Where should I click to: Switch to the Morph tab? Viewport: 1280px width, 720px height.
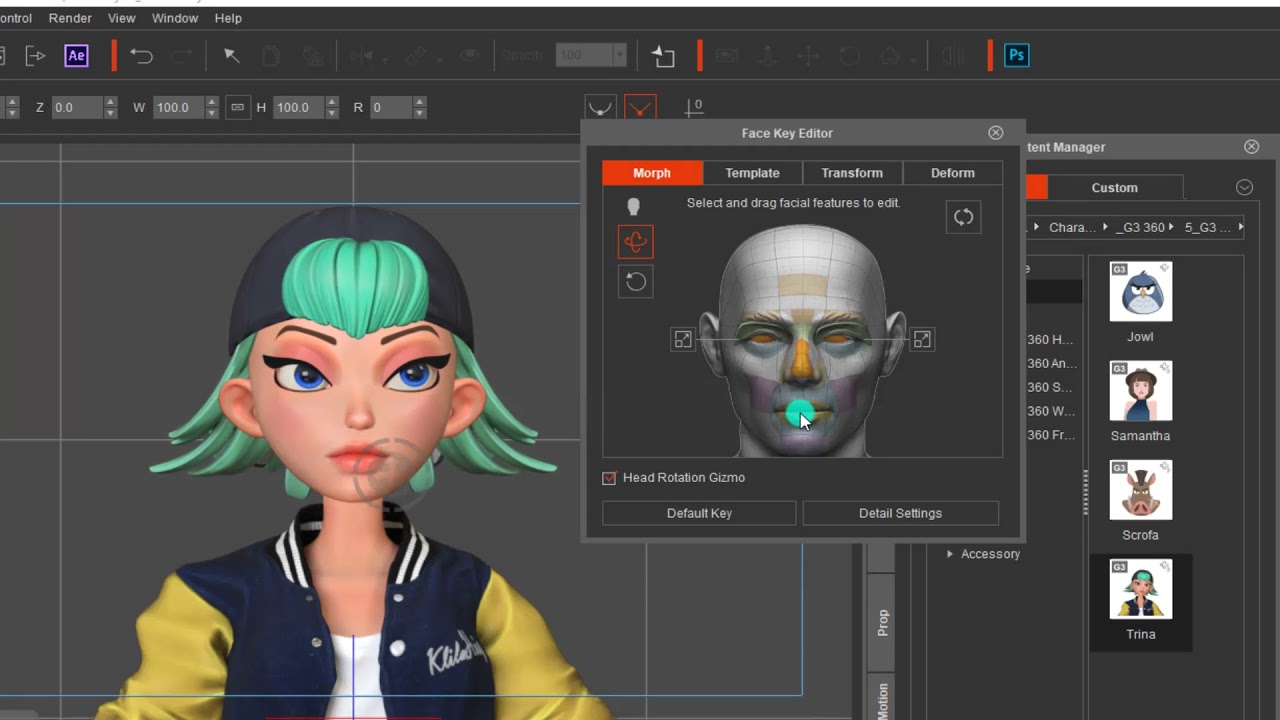pos(652,173)
